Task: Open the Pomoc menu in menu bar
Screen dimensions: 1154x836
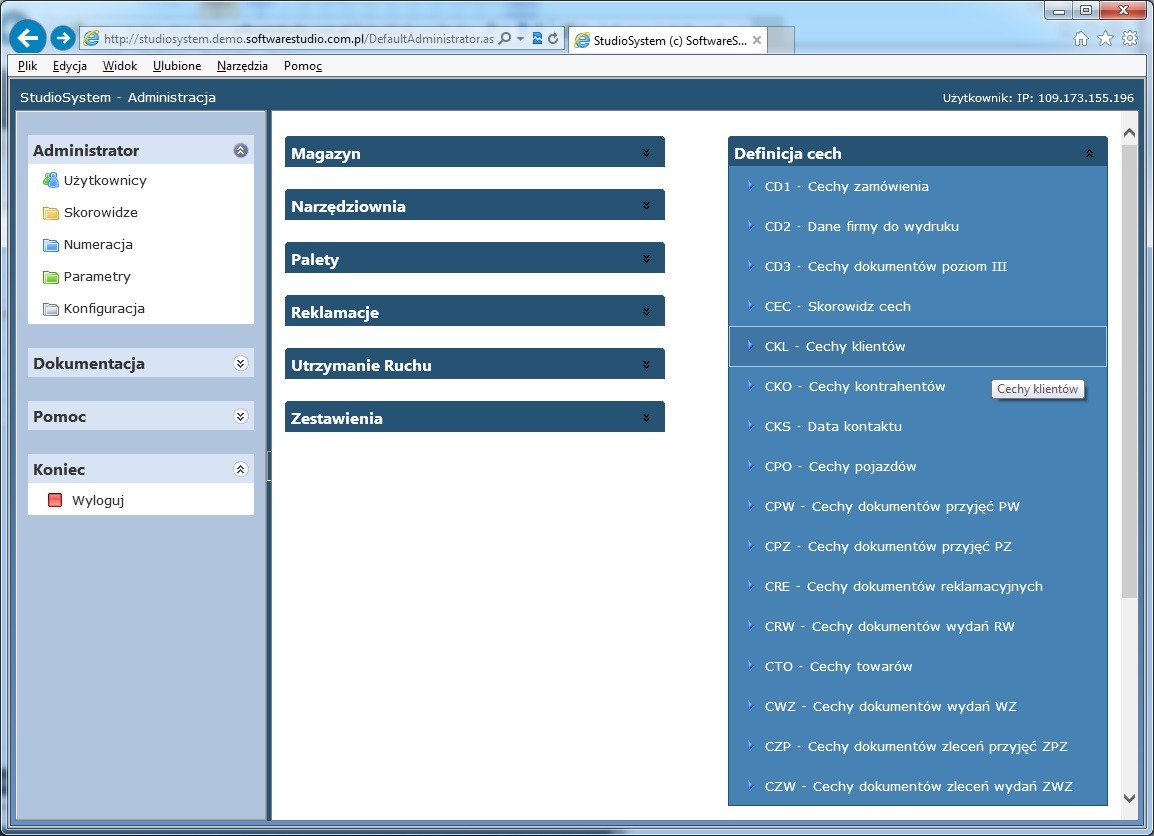Action: (x=302, y=65)
